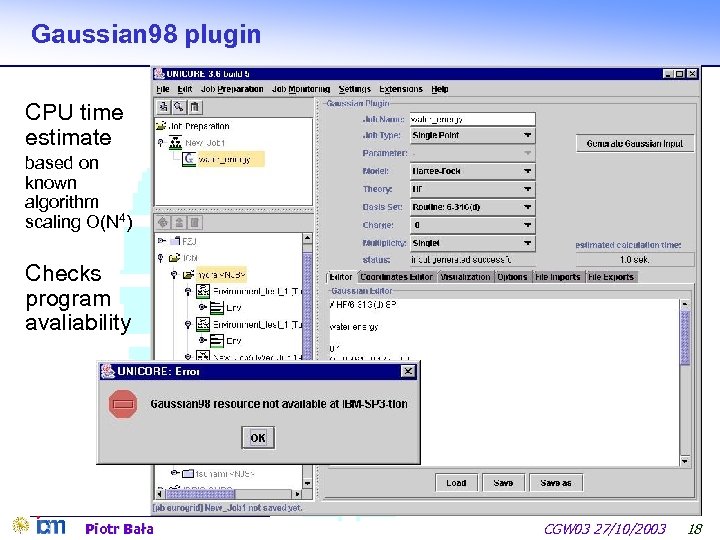Click Generate Gaussian Input button
The height and width of the screenshot is (540, 720).
[x=635, y=143]
